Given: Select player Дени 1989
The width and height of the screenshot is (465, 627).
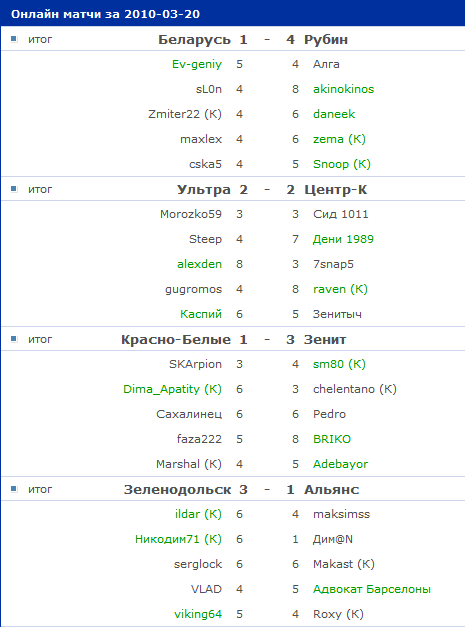Looking at the screenshot, I should 343,239.
